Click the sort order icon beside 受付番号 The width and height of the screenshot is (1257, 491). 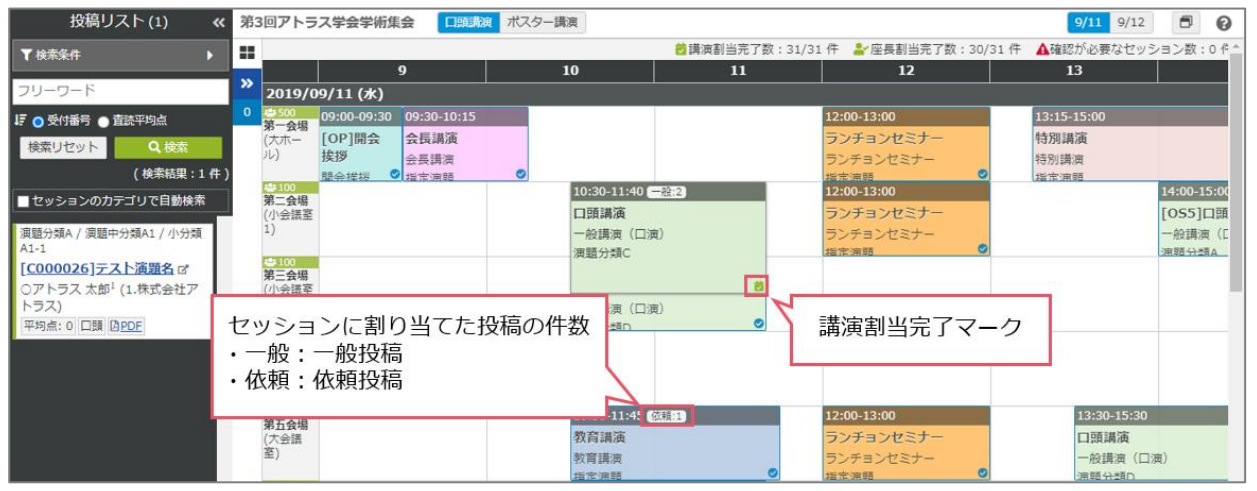tap(20, 120)
